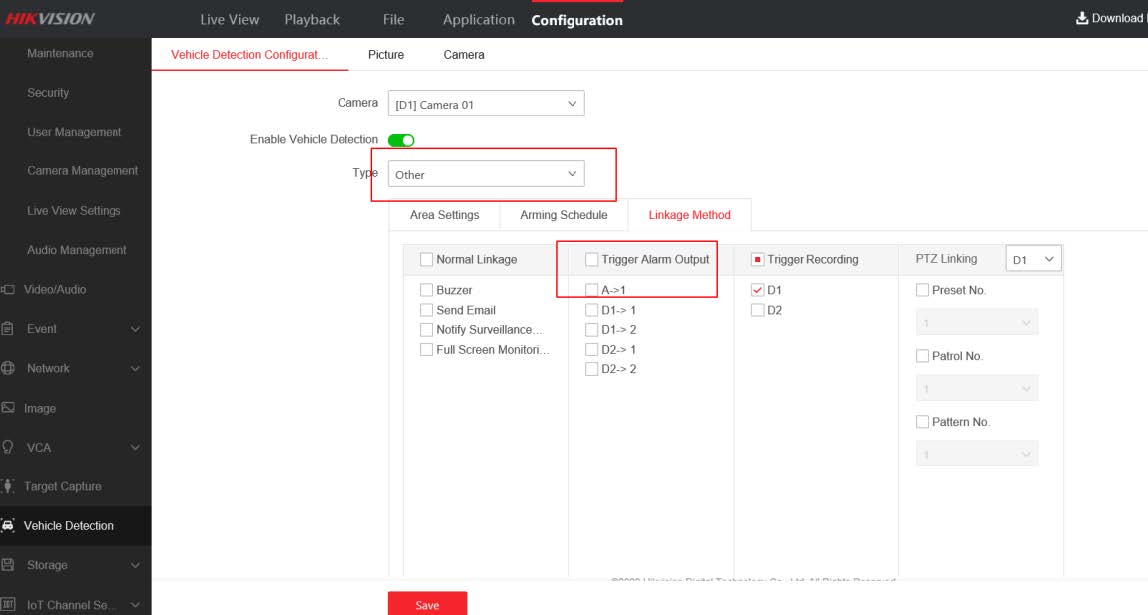Open the PTZ Linking D1 dropdown
Screen dimensions: 1148x615
[x=1033, y=259]
